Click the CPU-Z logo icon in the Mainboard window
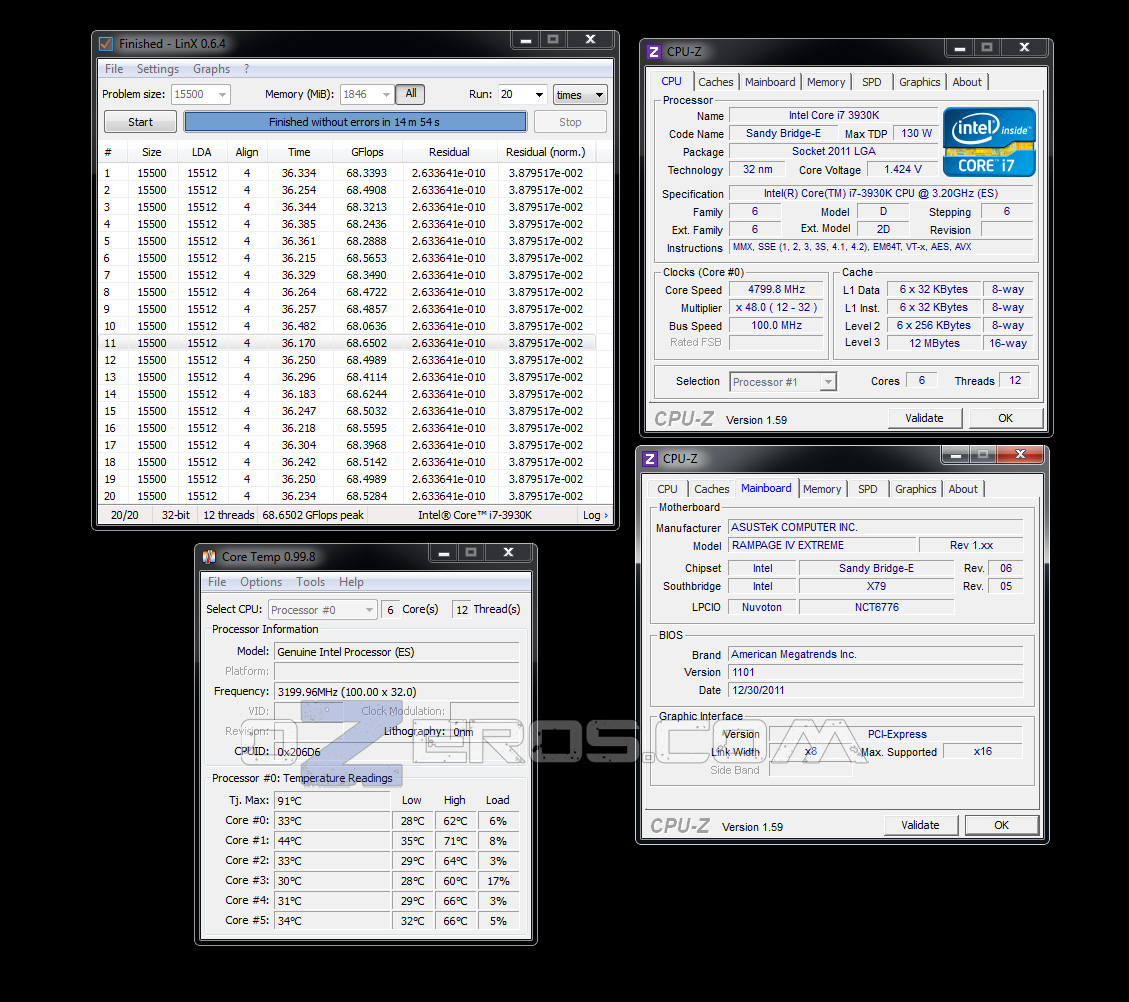 click(x=650, y=459)
